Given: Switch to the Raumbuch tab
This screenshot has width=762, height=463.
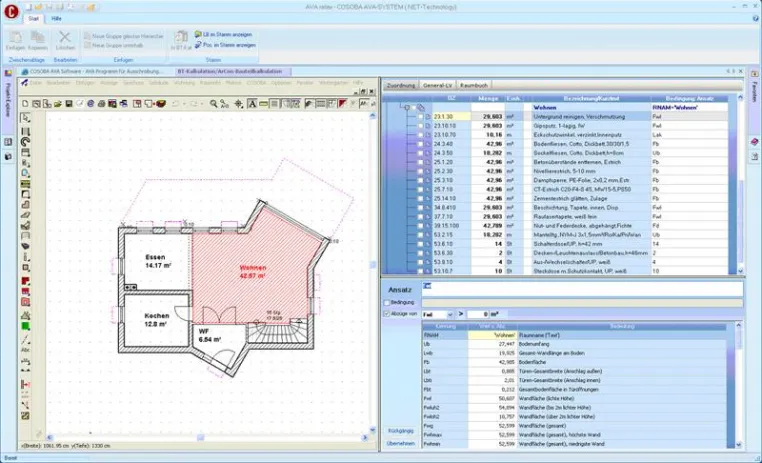Looking at the screenshot, I should coord(474,86).
